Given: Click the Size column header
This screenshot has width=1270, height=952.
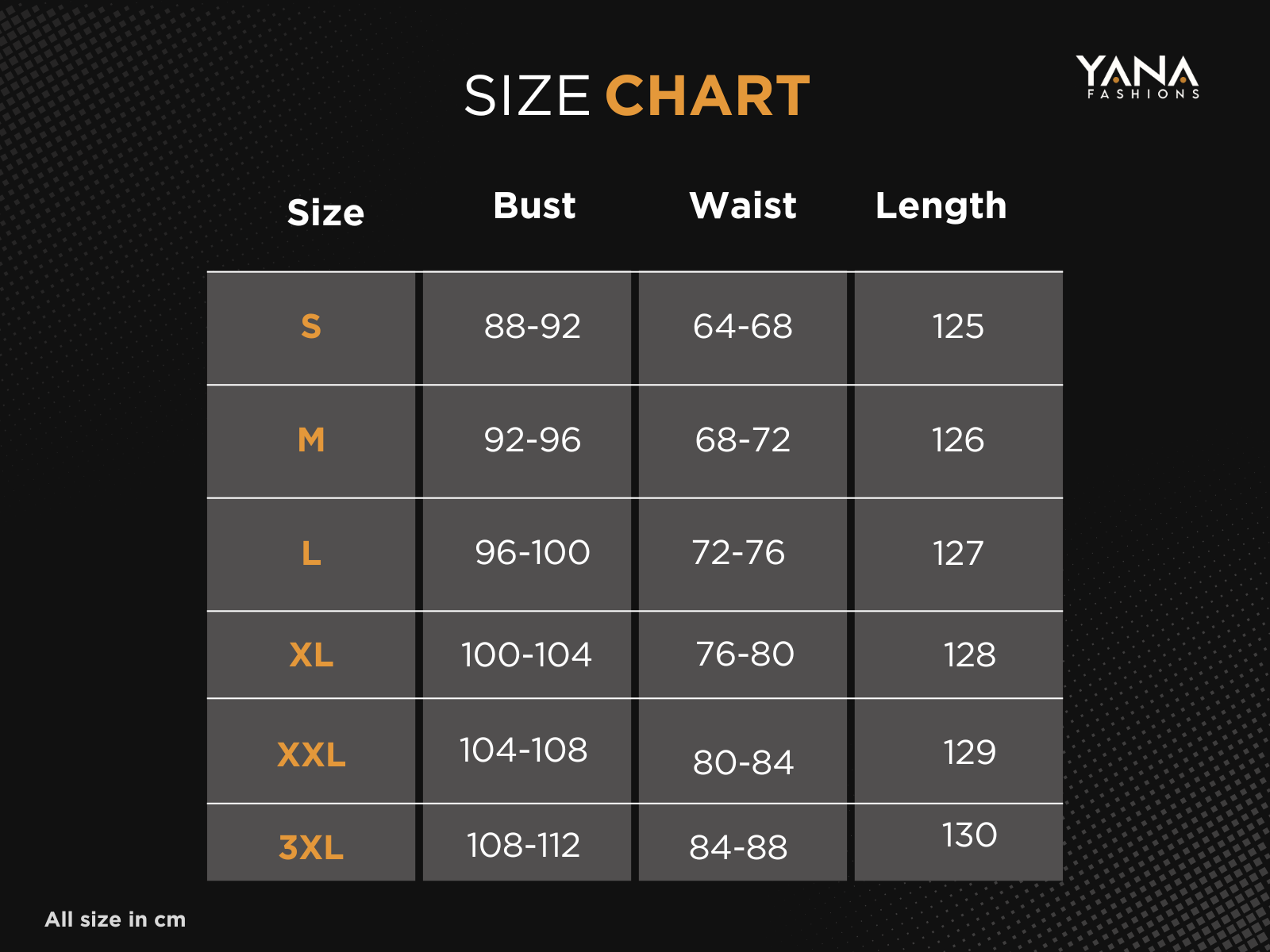Looking at the screenshot, I should (325, 213).
